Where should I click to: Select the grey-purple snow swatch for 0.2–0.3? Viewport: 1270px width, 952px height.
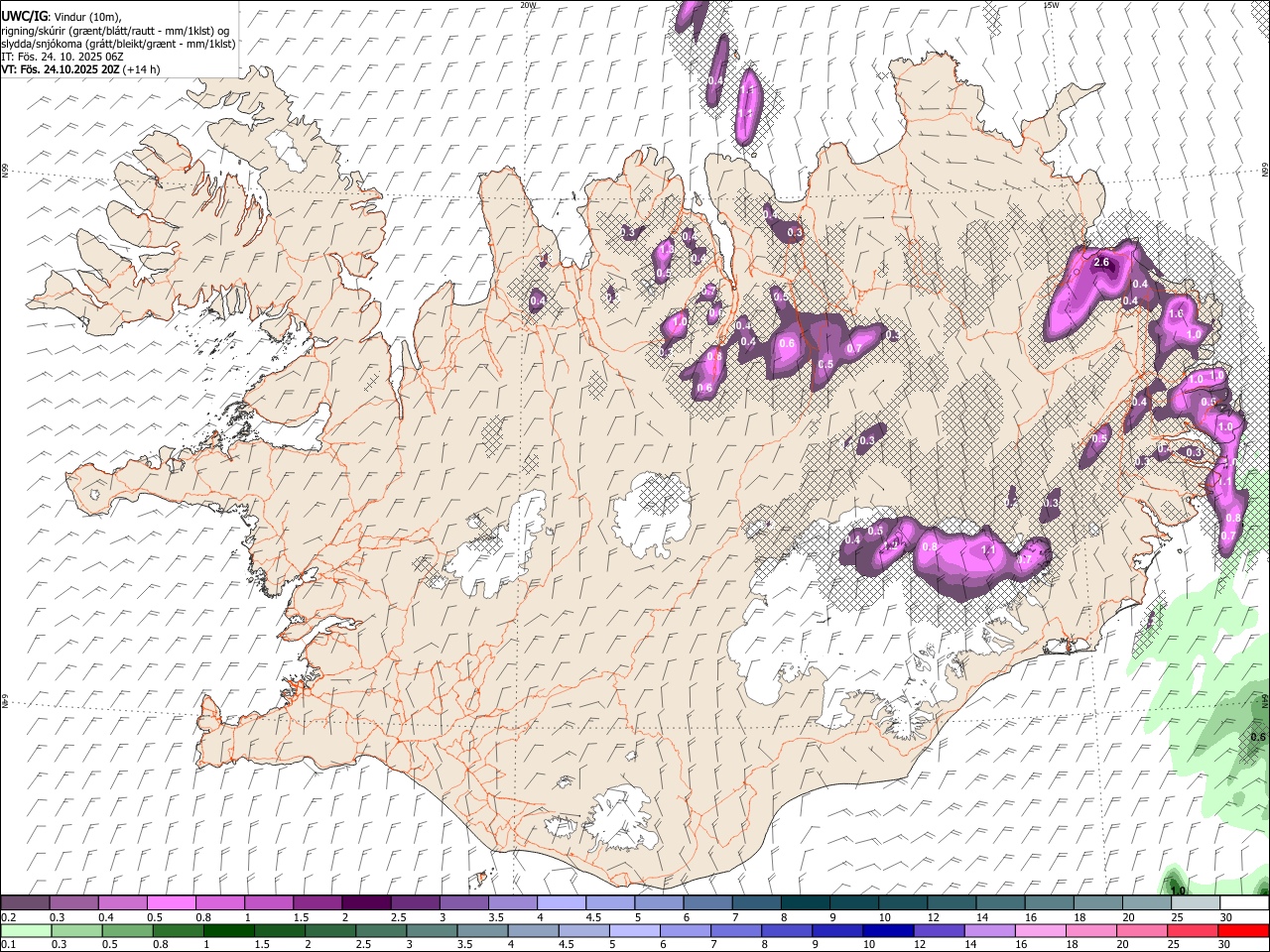pos(25,903)
